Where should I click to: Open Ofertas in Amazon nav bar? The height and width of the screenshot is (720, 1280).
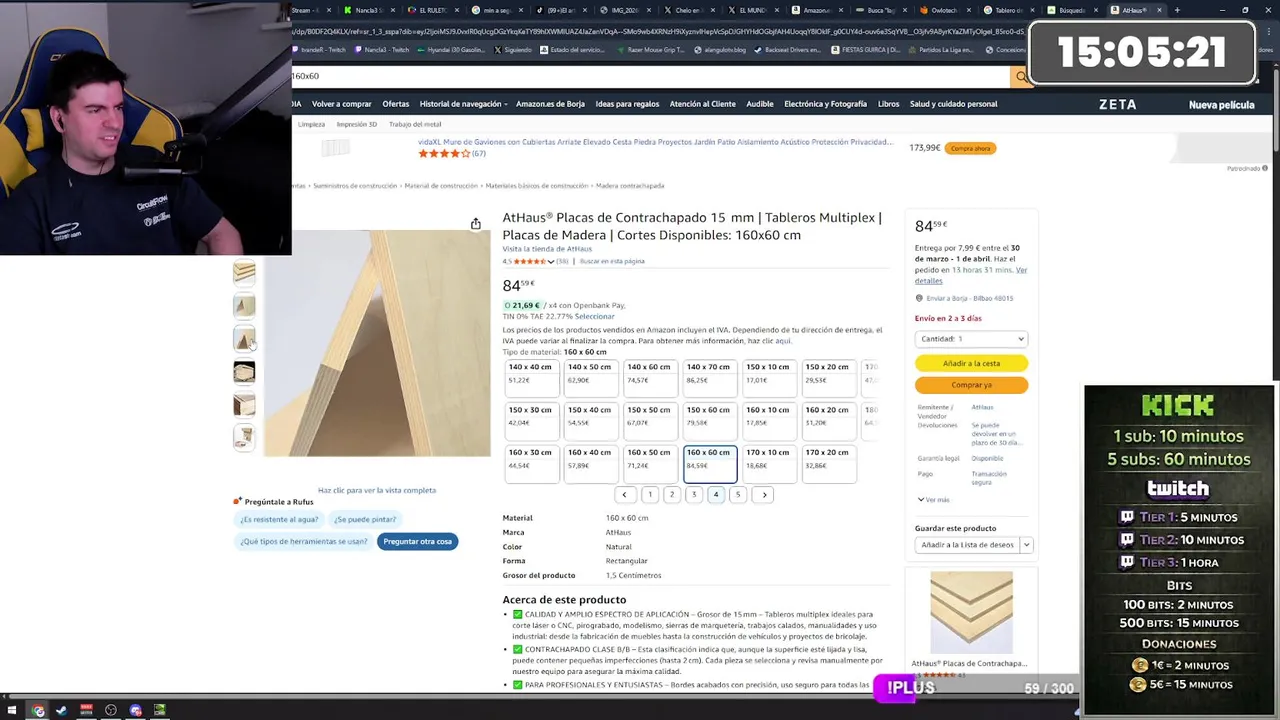[x=395, y=104]
